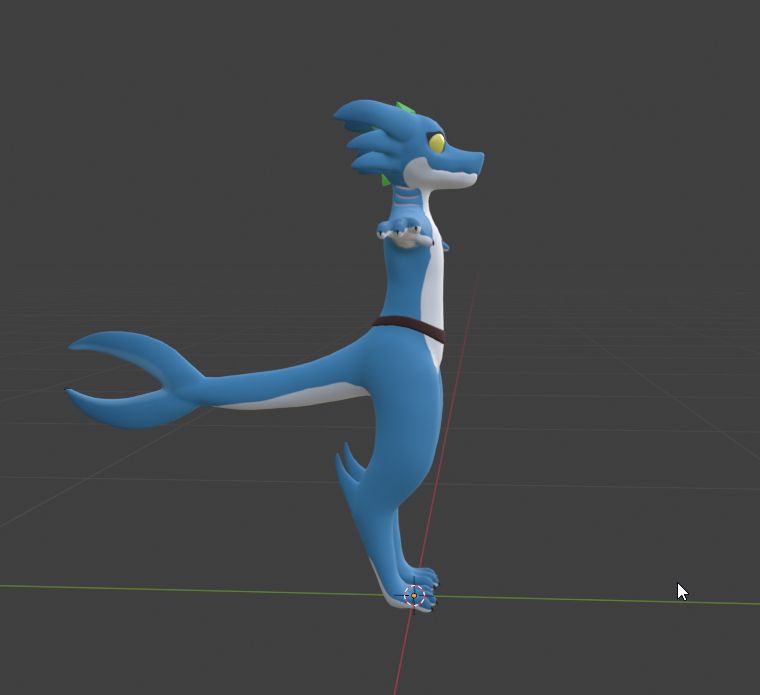Click the orange object origin dot at the feet

coord(414,596)
